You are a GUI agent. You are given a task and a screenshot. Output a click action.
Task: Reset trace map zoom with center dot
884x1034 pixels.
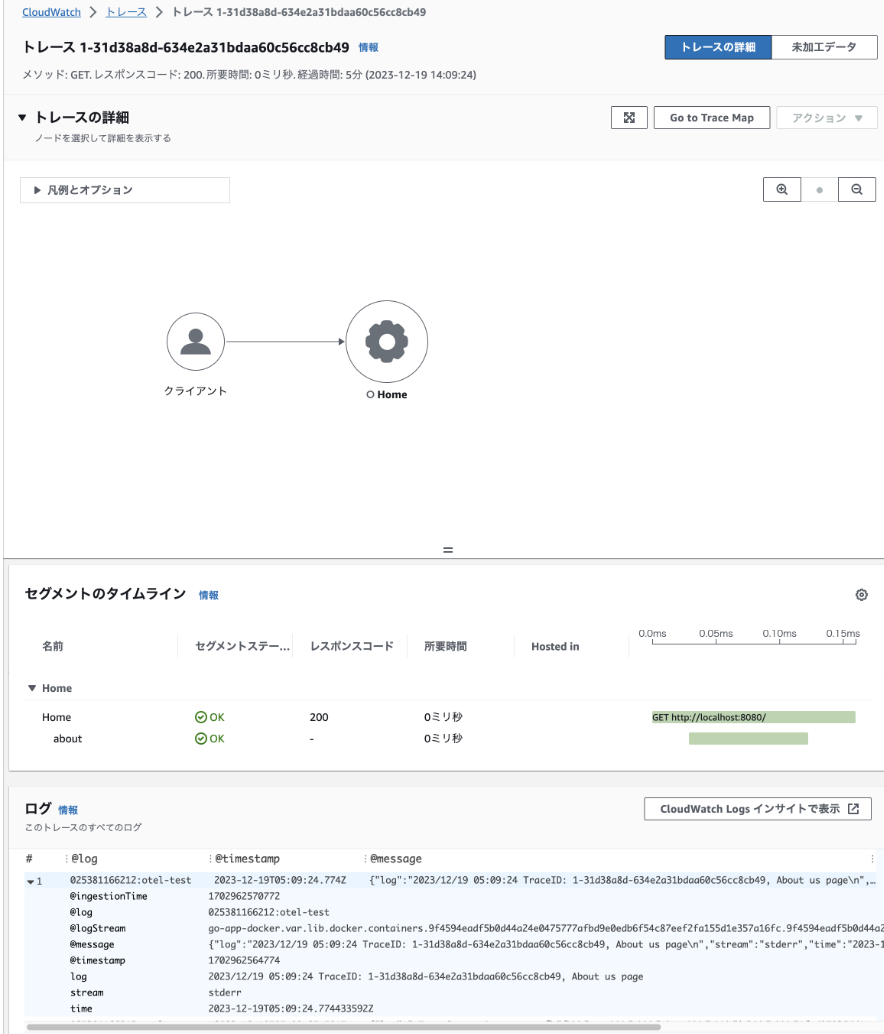(x=819, y=190)
